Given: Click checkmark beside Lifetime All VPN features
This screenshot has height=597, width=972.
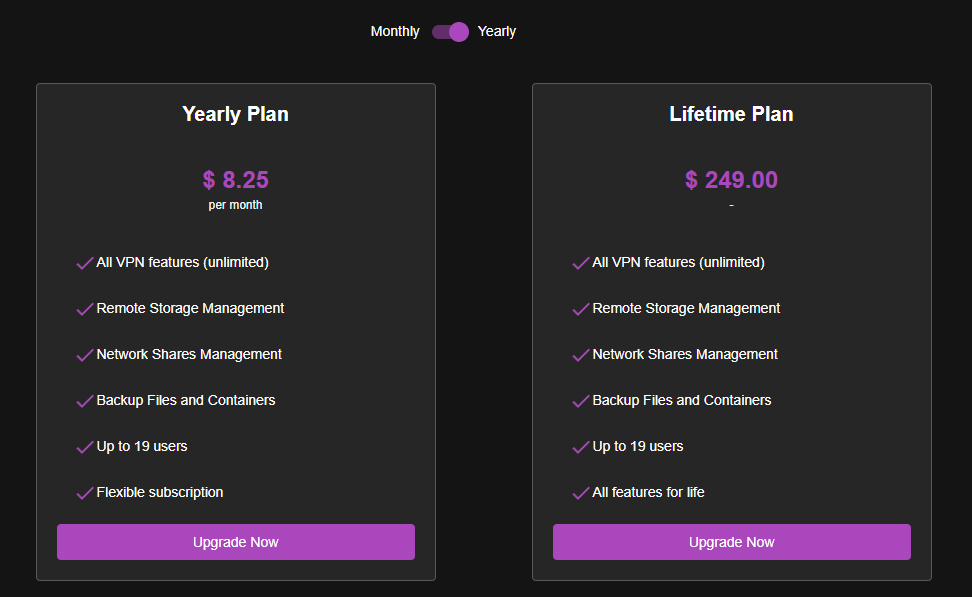Looking at the screenshot, I should tap(581, 264).
